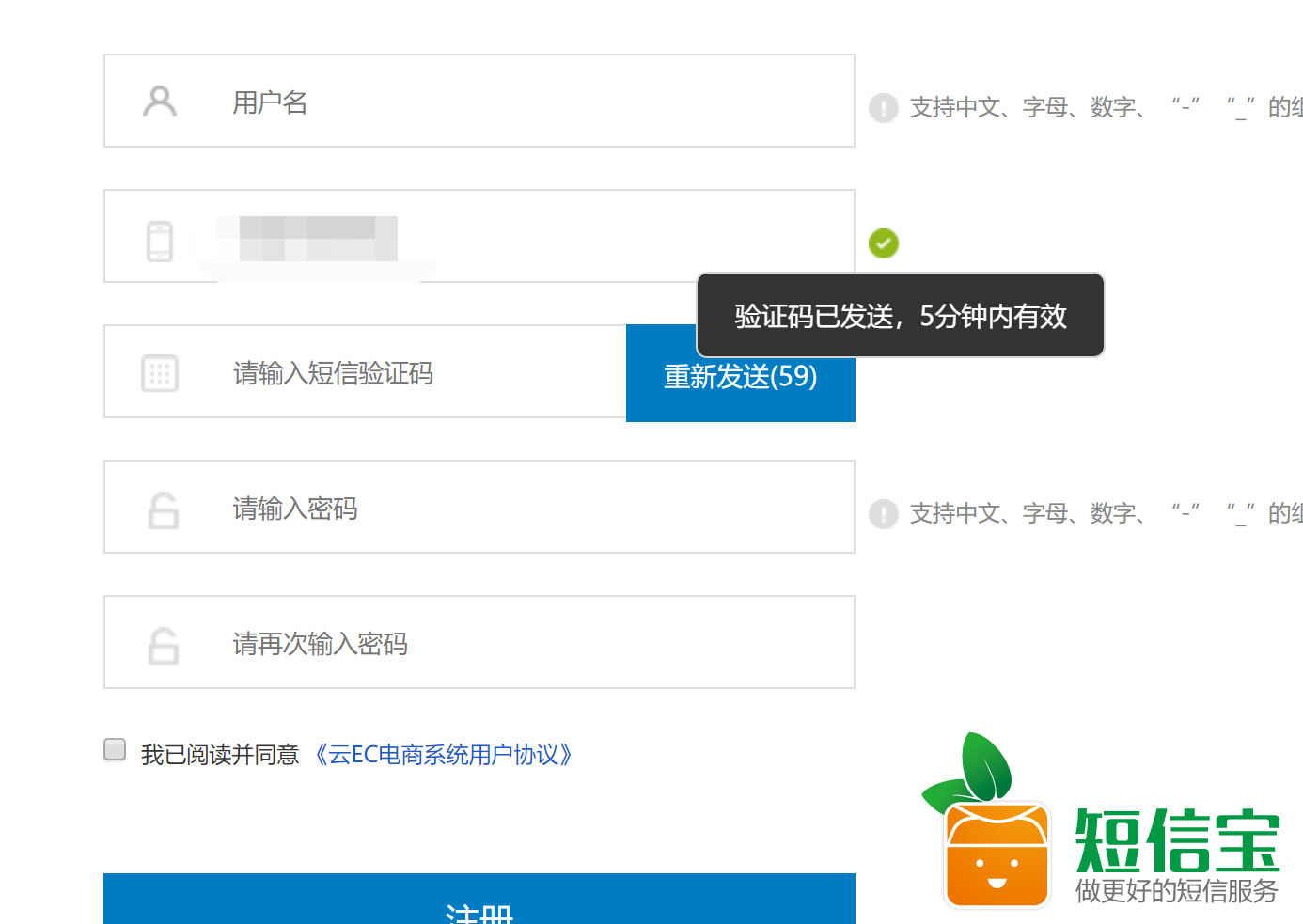This screenshot has width=1303, height=924.
Task: Click the user silhouette icon in username field
Action: (159, 102)
